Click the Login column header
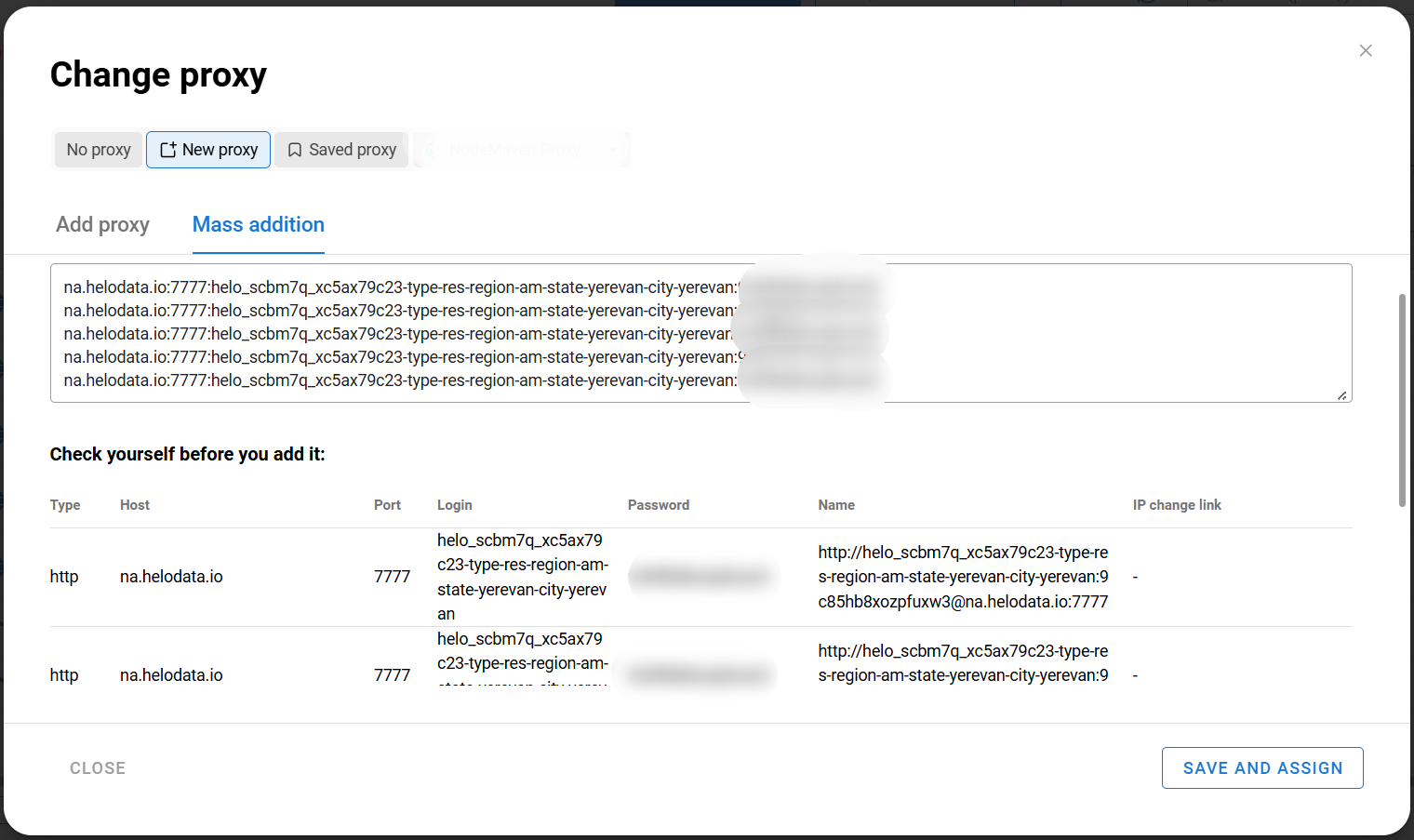This screenshot has width=1414, height=840. pyautogui.click(x=455, y=505)
